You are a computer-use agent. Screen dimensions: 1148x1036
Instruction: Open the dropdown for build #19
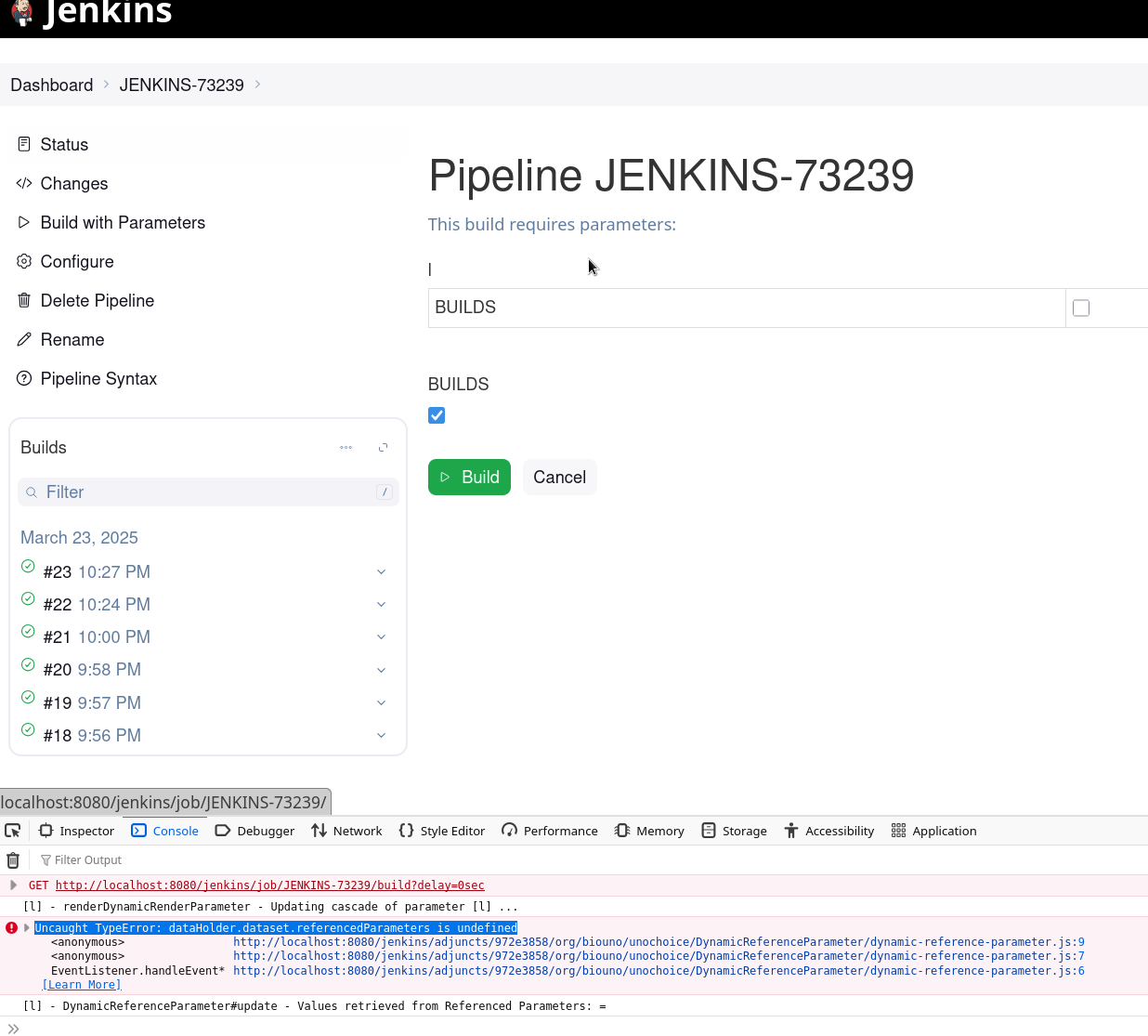[381, 703]
